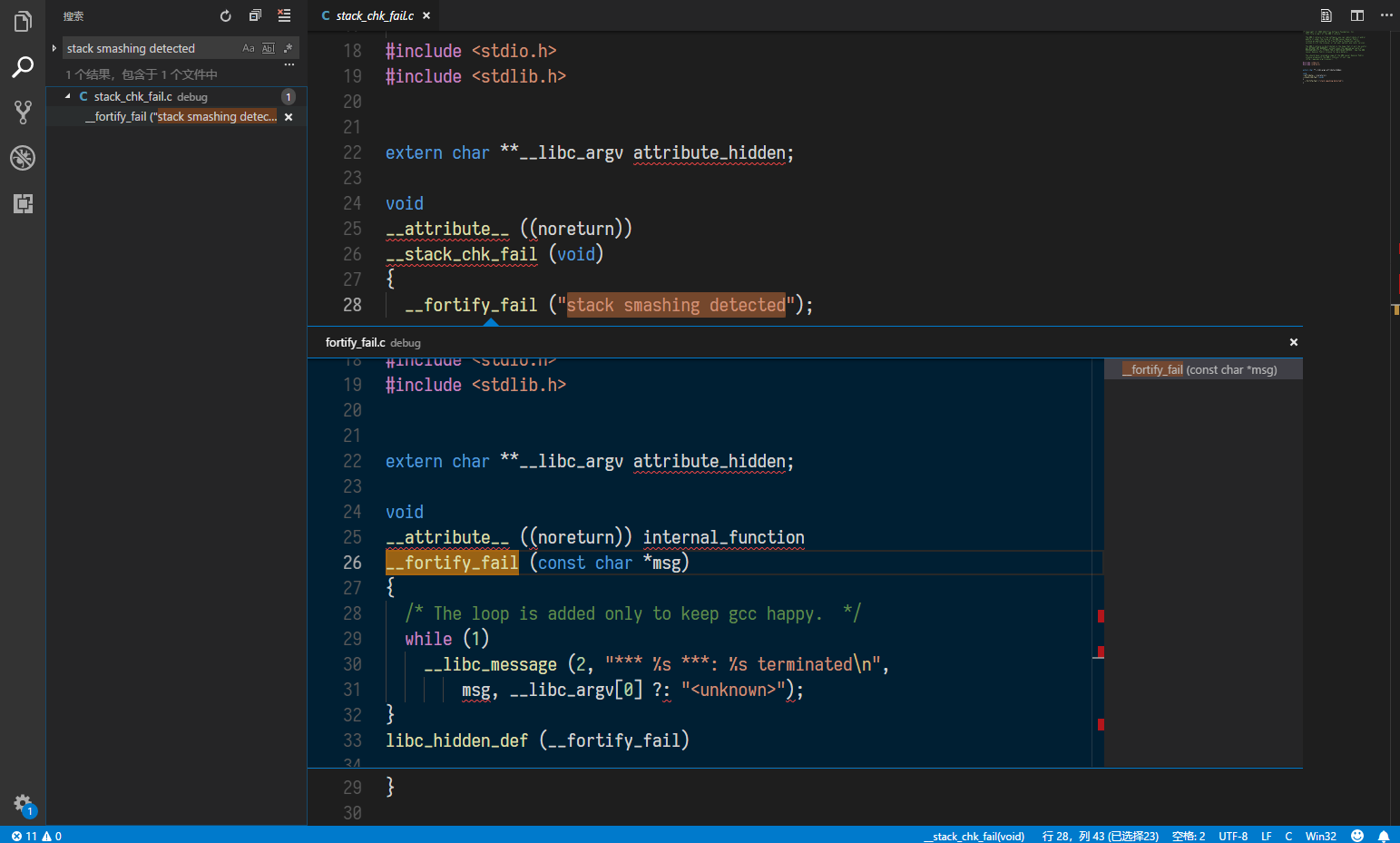Toggle Use Regular Expression in search
The width and height of the screenshot is (1400, 843).
click(x=289, y=48)
